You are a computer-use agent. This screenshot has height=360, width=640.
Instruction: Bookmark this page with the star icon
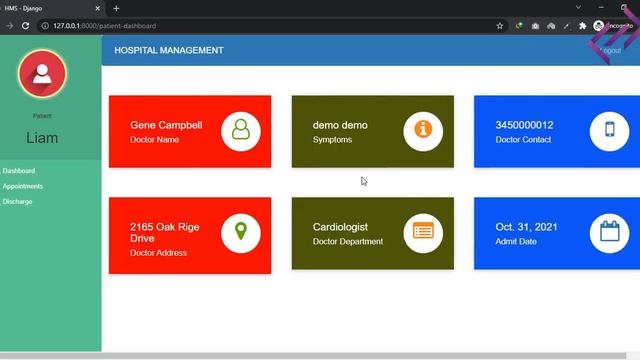500,26
